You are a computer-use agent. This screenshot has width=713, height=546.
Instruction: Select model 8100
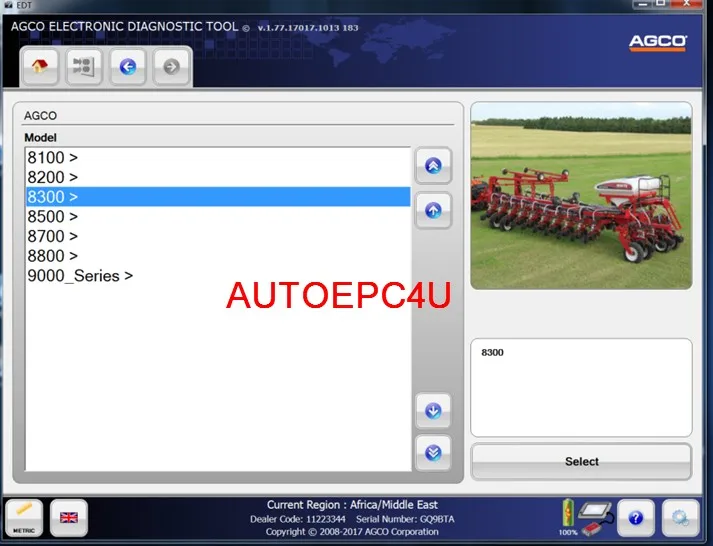[x=218, y=157]
